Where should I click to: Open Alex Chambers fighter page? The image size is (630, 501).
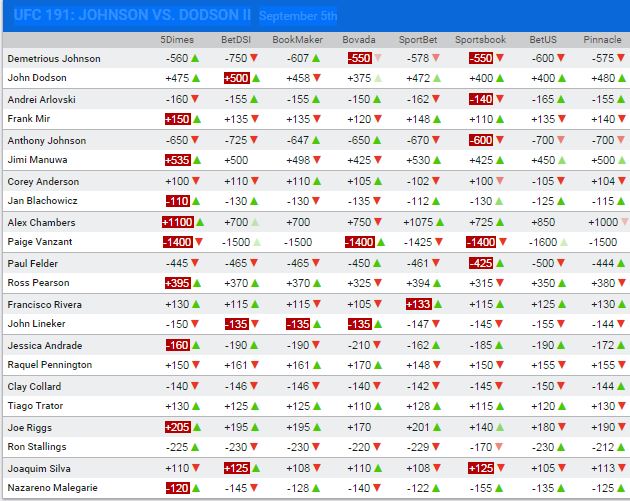tap(41, 223)
